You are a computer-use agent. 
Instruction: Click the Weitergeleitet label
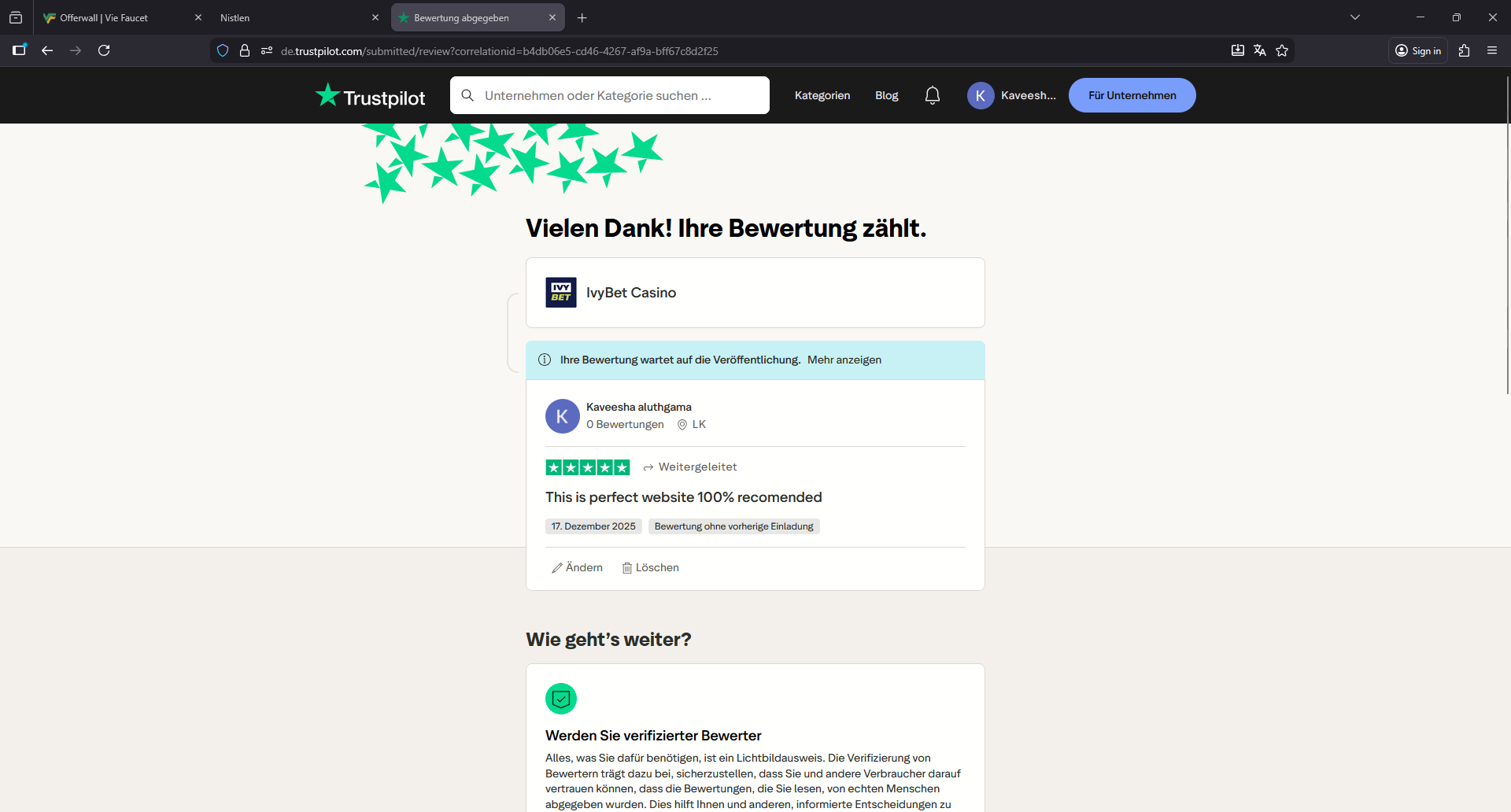tap(690, 467)
